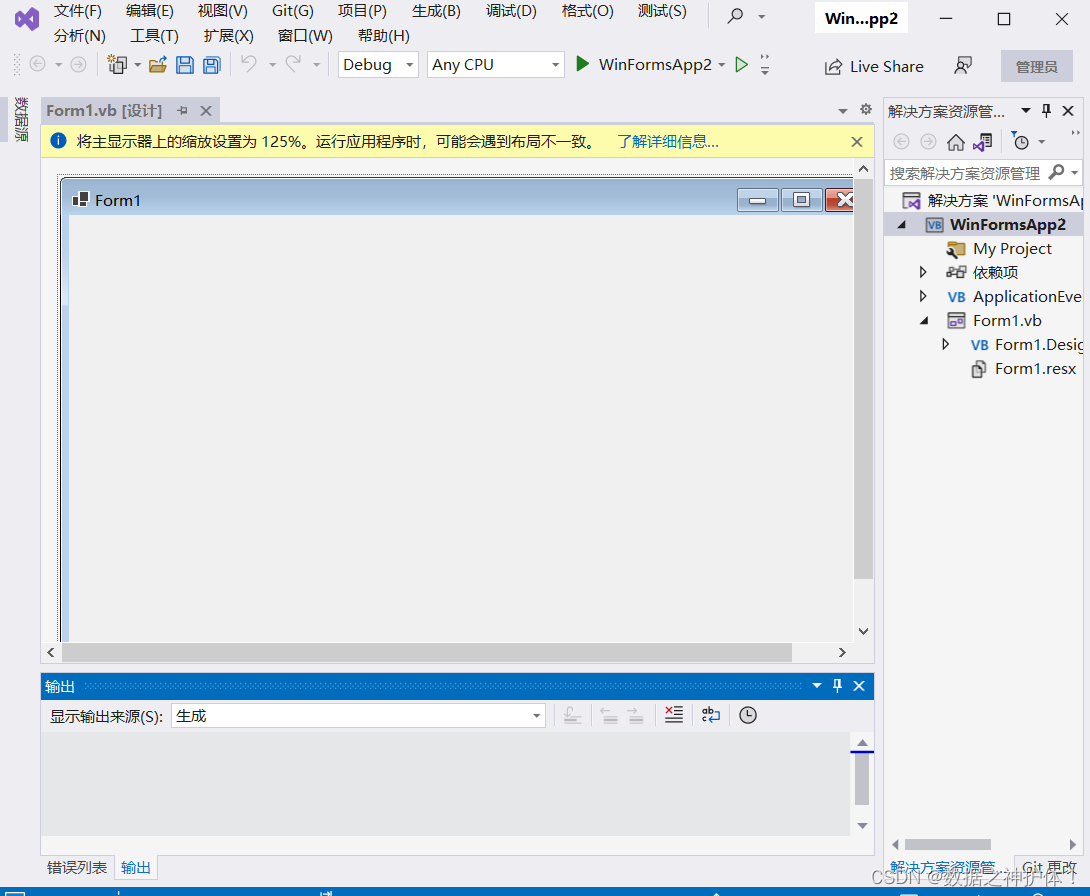
Task: Open the 生成(B) menu
Action: point(436,11)
